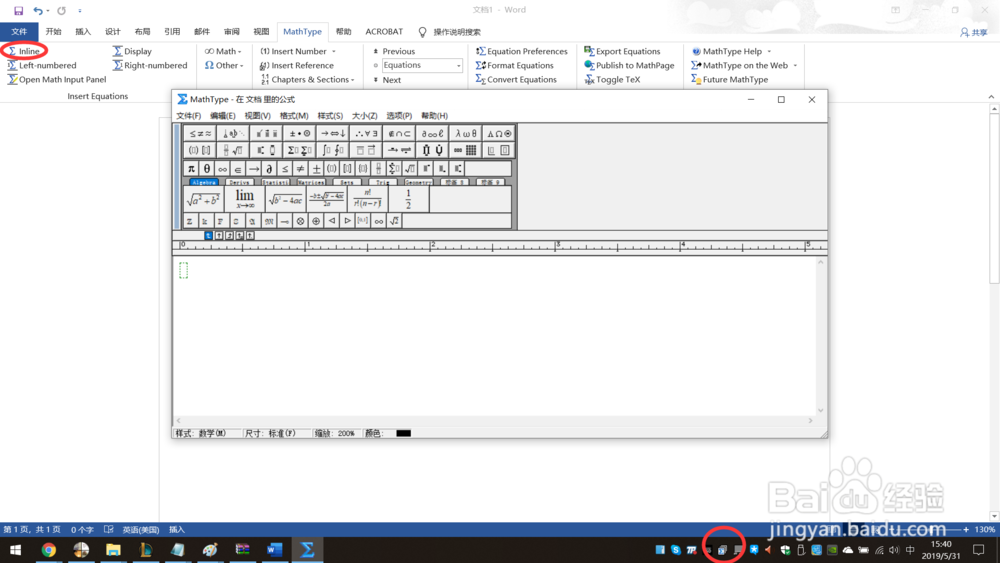The width and height of the screenshot is (1000, 563).
Task: Collapse the Word ribbon
Action: [991, 96]
